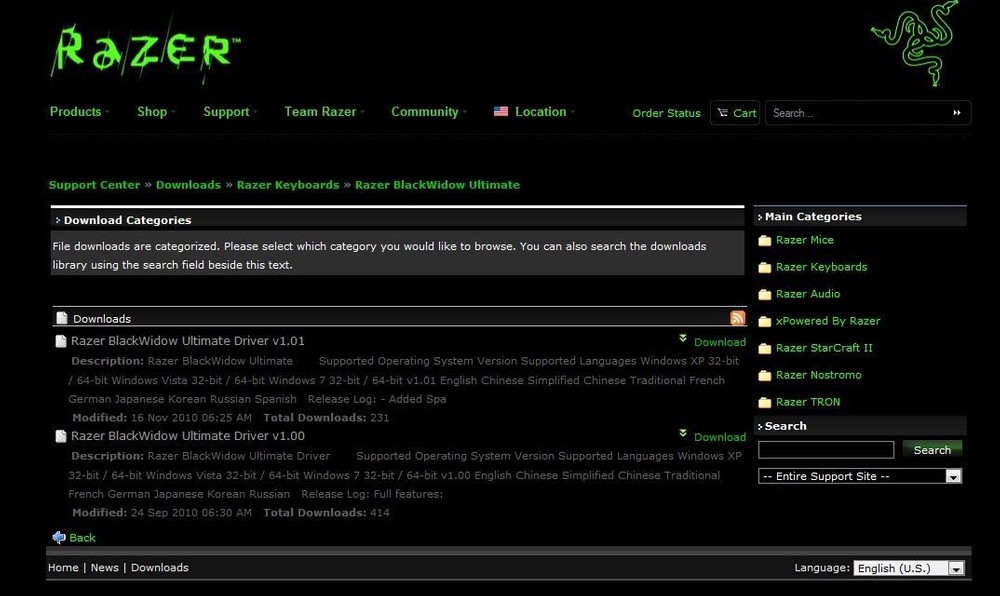
Task: Click the download arrow icon for Driver v1.01
Action: coord(683,338)
